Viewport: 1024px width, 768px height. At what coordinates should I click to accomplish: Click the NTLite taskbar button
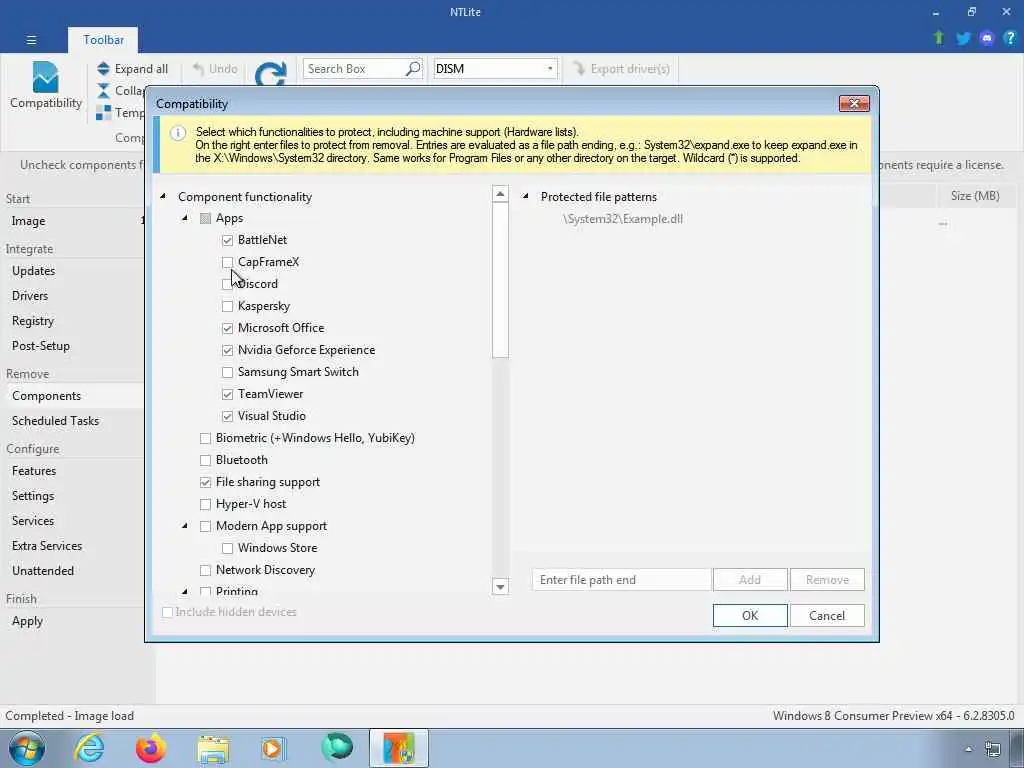coord(398,748)
